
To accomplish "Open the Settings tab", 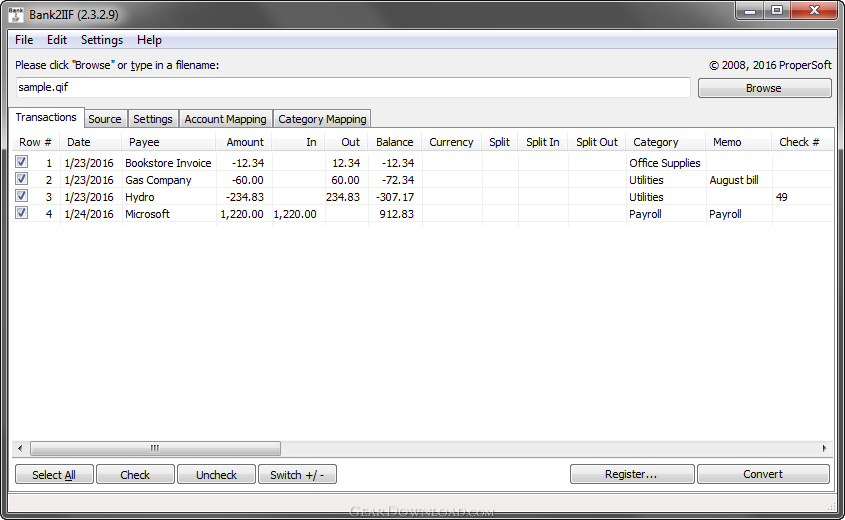I will pyautogui.click(x=153, y=119).
